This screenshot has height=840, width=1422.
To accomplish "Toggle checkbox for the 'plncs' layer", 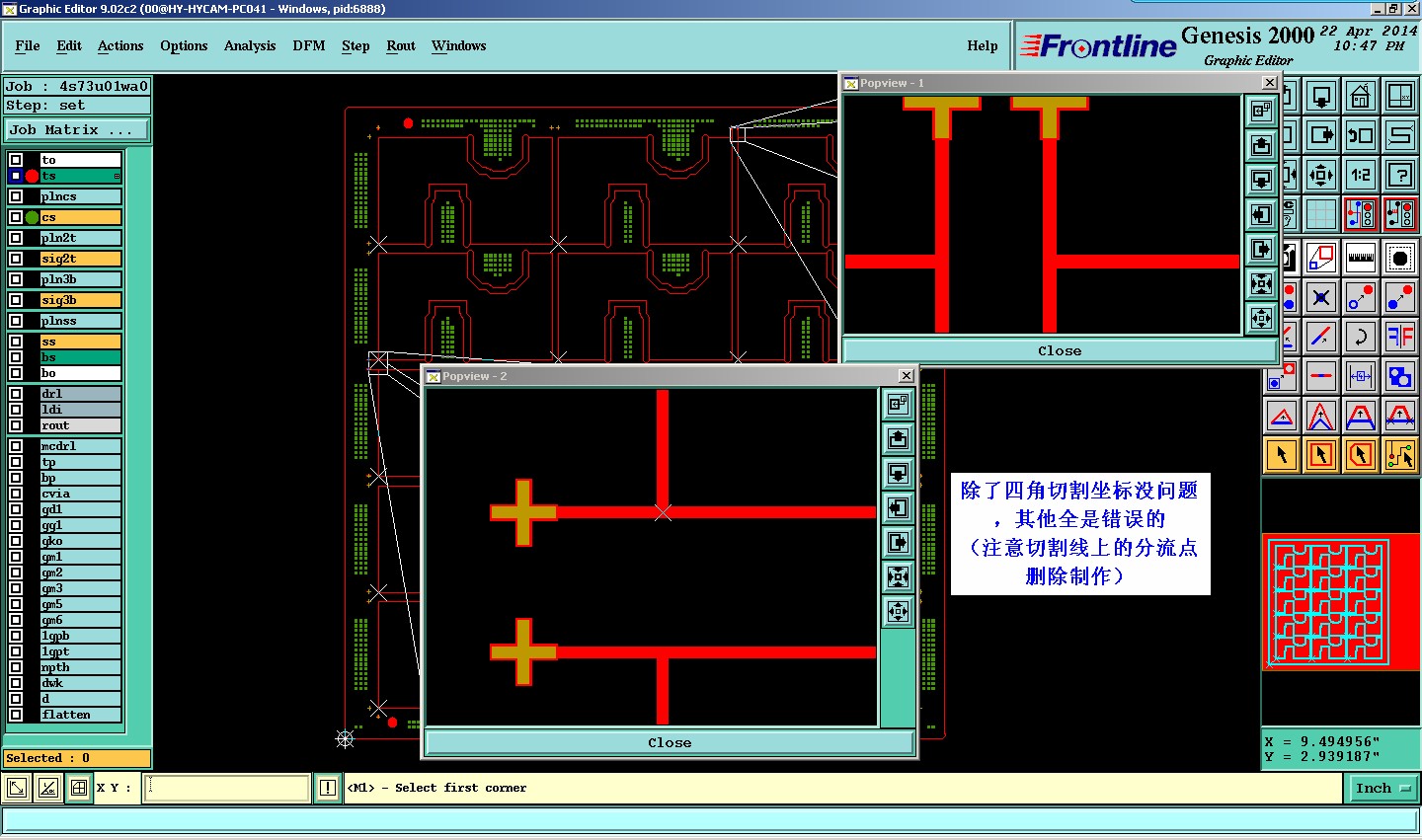I will [x=16, y=196].
